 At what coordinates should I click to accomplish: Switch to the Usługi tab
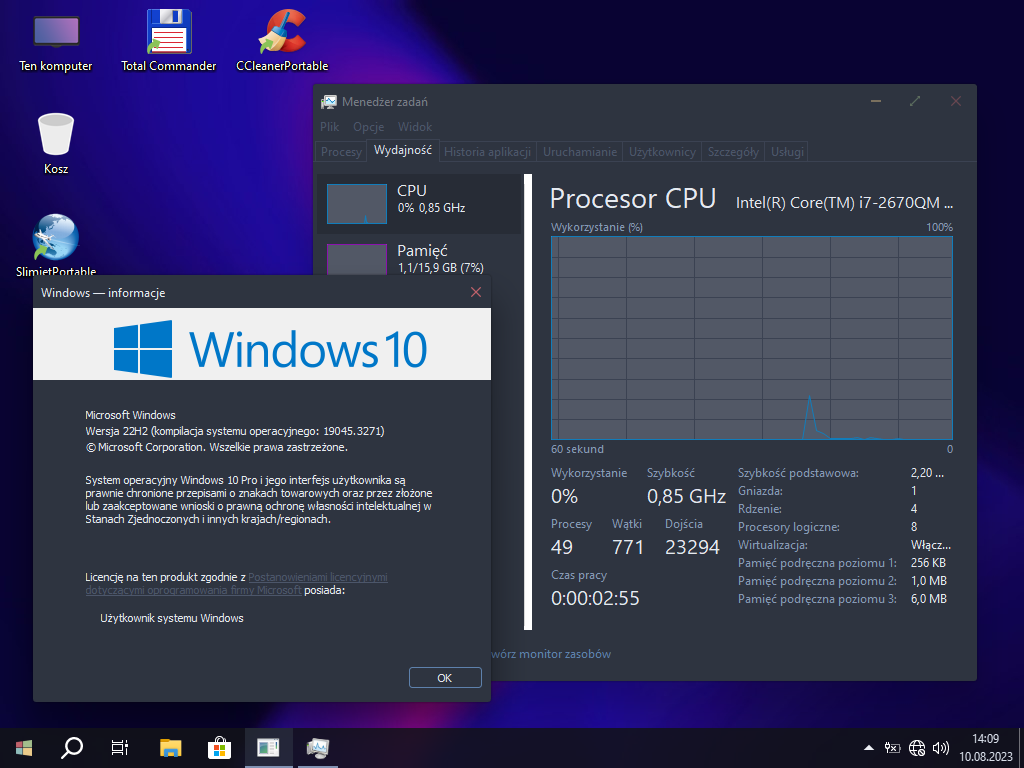tap(787, 152)
